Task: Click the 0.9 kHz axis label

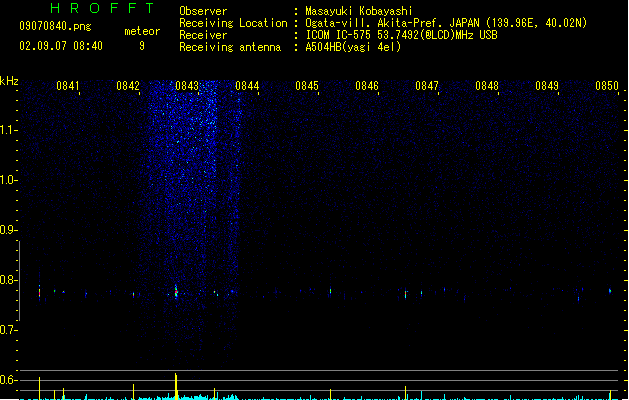Action: (8, 230)
